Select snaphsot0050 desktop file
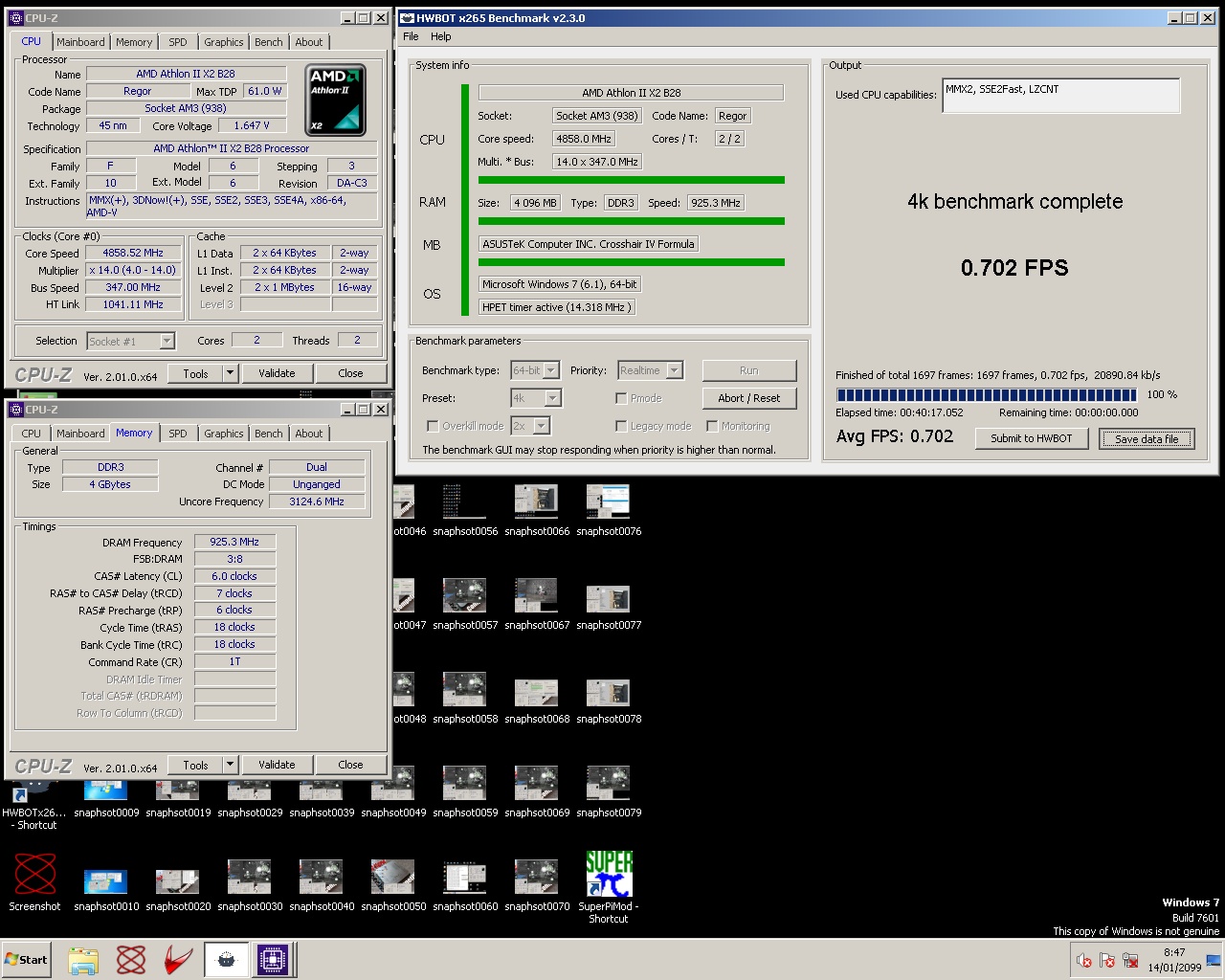Screen dimensions: 1225x980 point(393,884)
